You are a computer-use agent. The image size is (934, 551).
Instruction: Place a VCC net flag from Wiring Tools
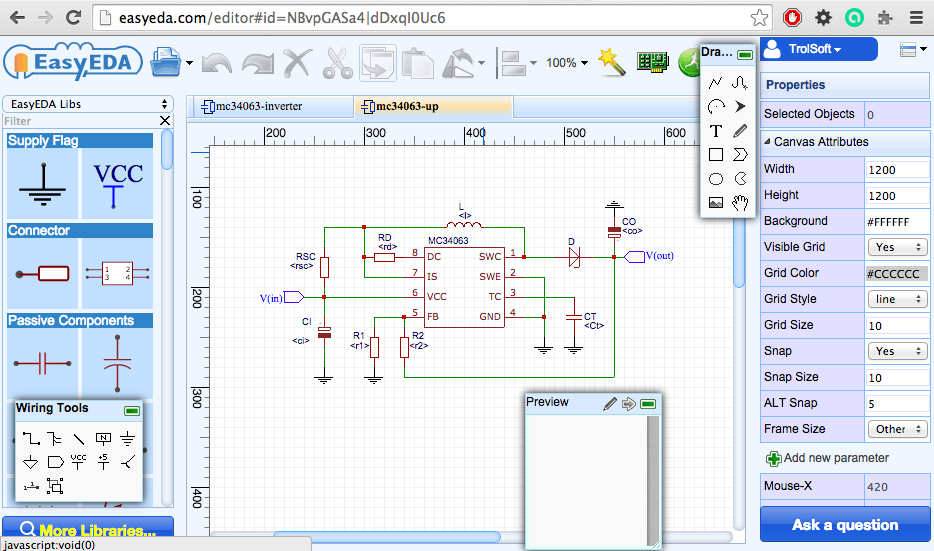(x=79, y=462)
